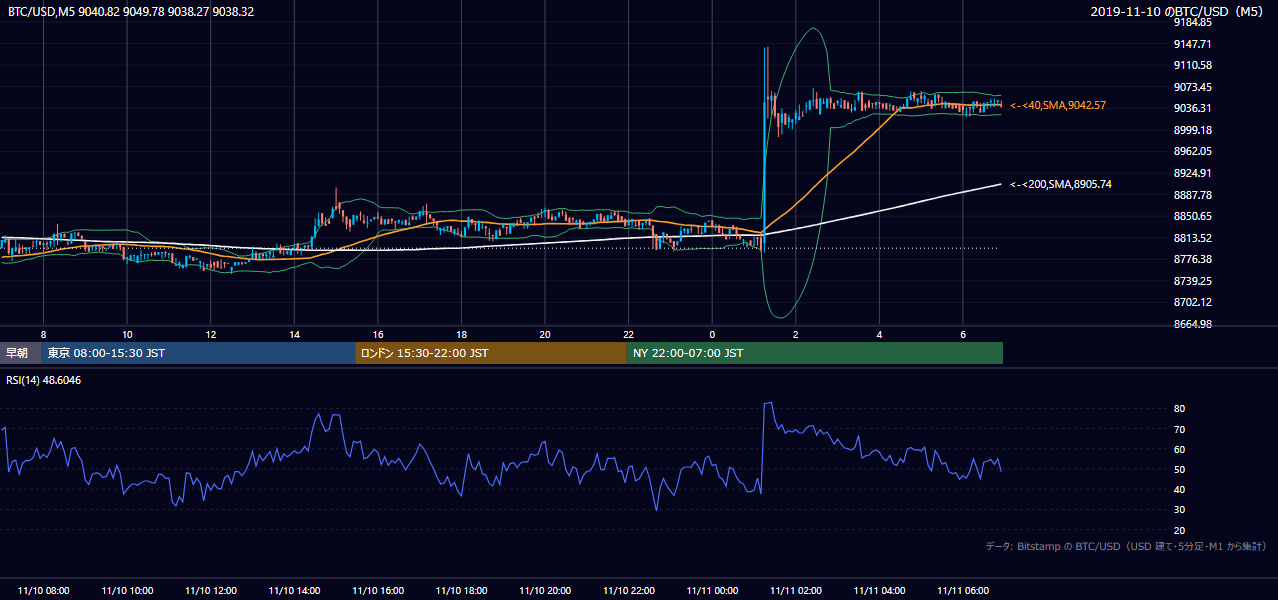1278x600 pixels.
Task: Click price axis value 8739.25
Action: pyautogui.click(x=1193, y=281)
